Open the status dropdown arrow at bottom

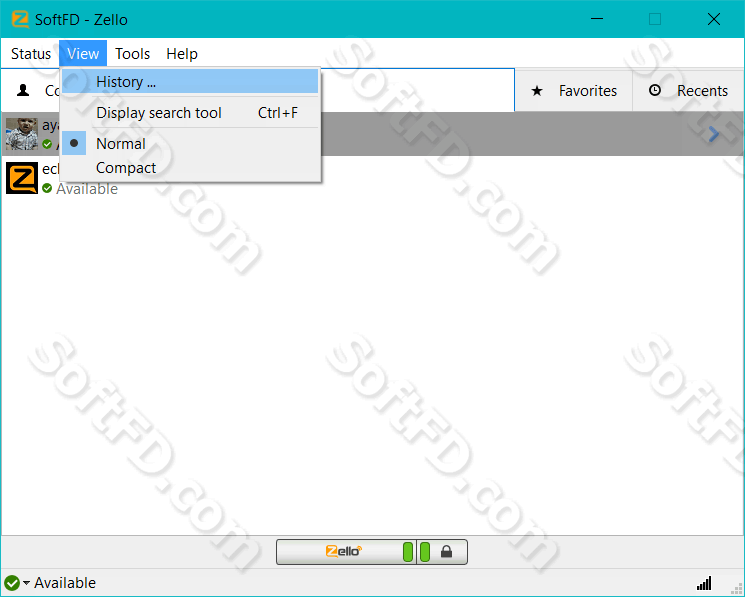coord(26,582)
